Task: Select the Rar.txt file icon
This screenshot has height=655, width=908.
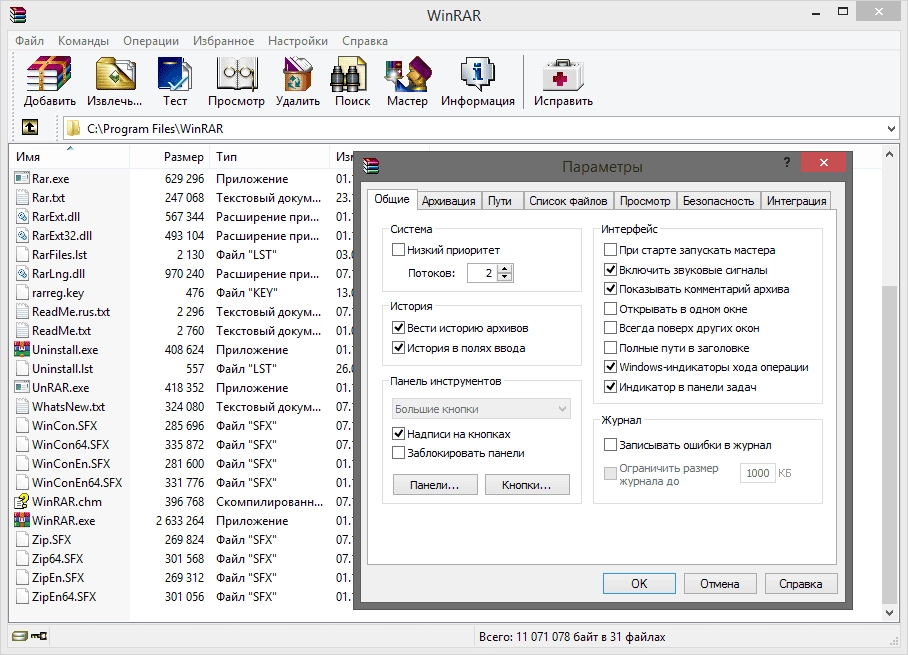Action: coord(22,197)
